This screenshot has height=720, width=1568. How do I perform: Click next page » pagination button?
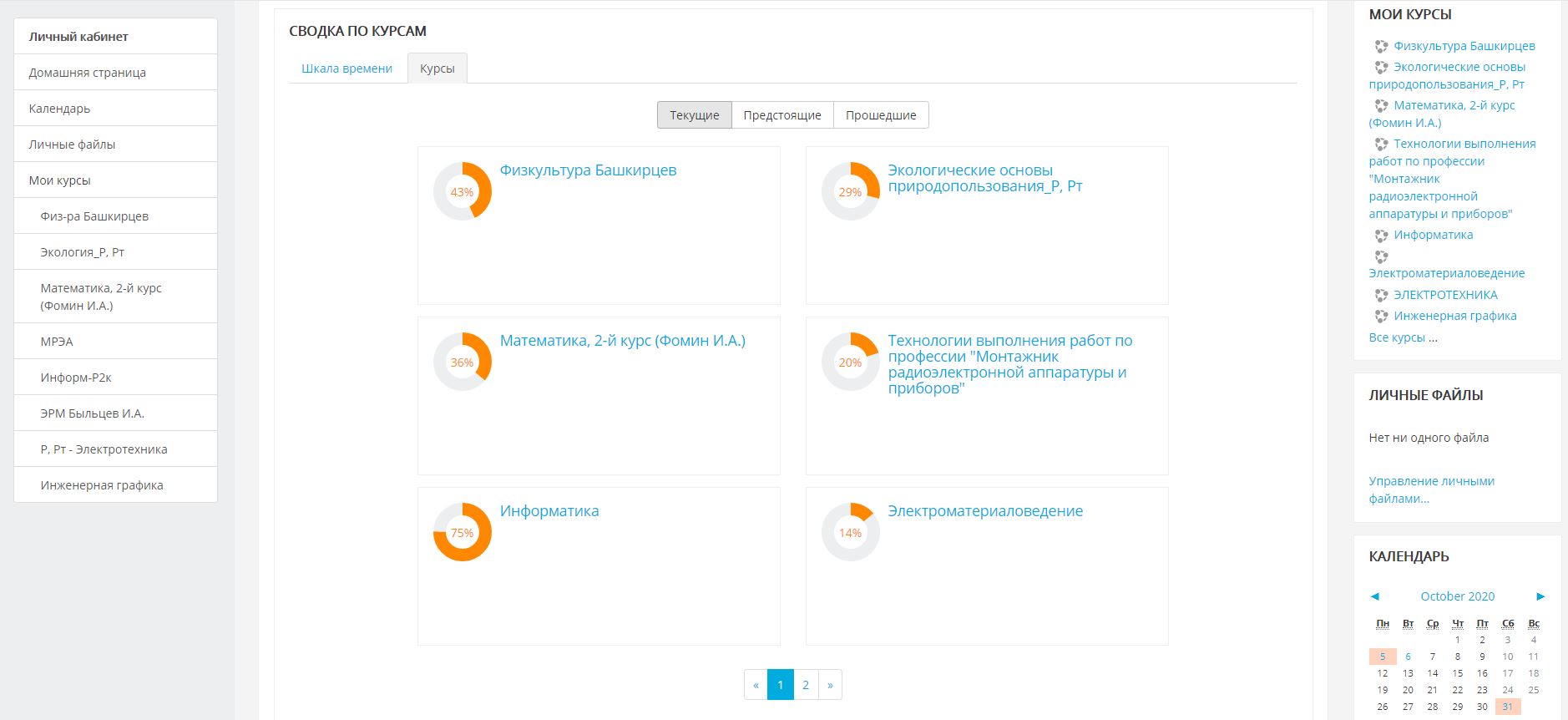click(830, 685)
